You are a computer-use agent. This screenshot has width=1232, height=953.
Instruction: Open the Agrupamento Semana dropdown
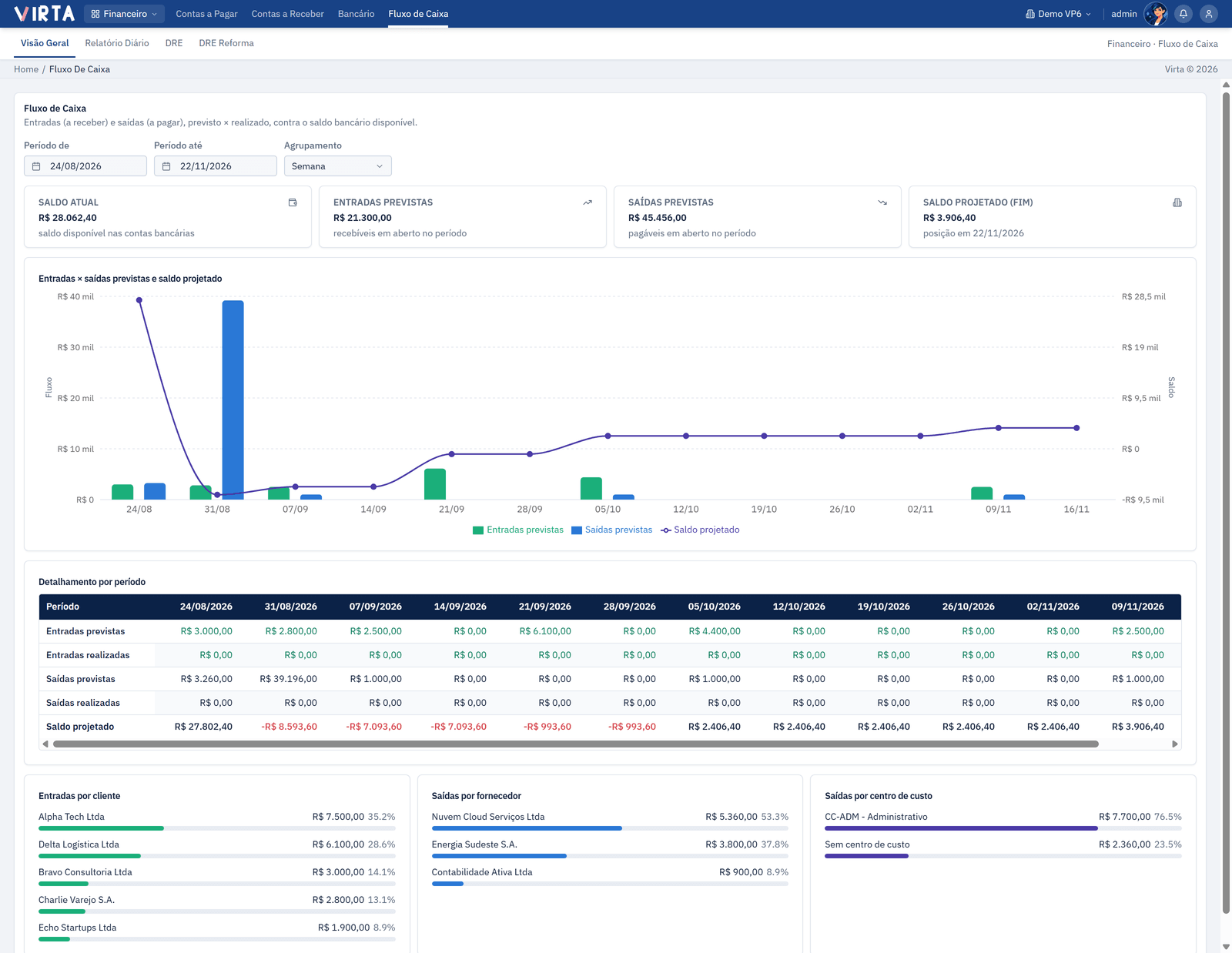pyautogui.click(x=337, y=166)
